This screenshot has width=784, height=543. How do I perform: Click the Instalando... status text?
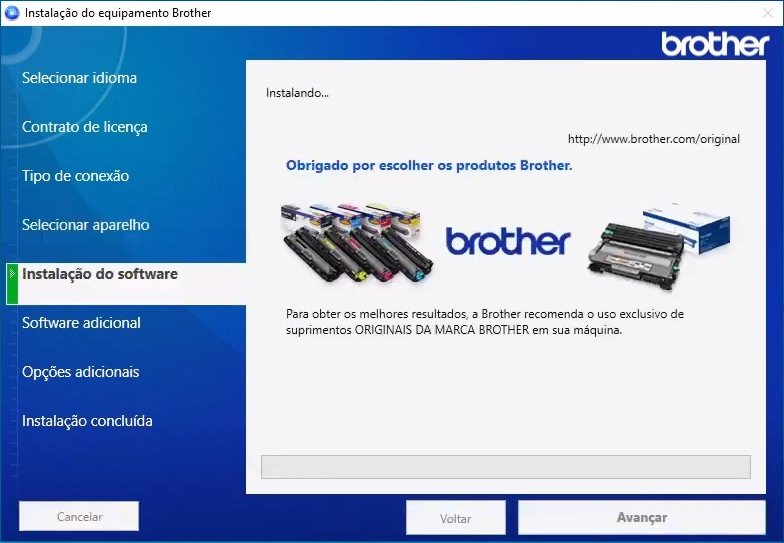(297, 93)
